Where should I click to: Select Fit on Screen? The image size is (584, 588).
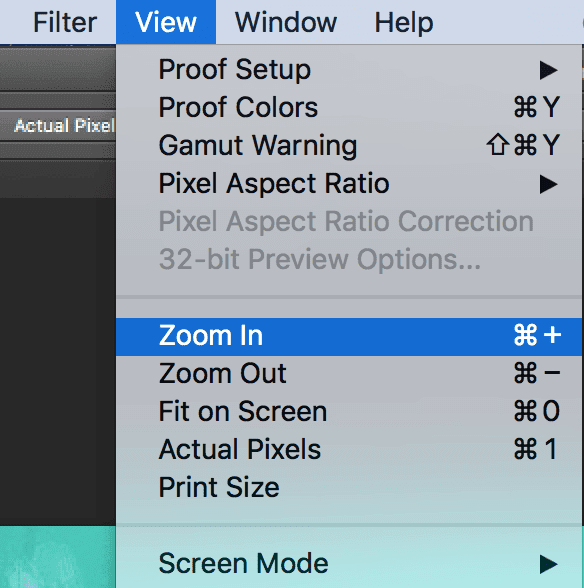(349, 412)
